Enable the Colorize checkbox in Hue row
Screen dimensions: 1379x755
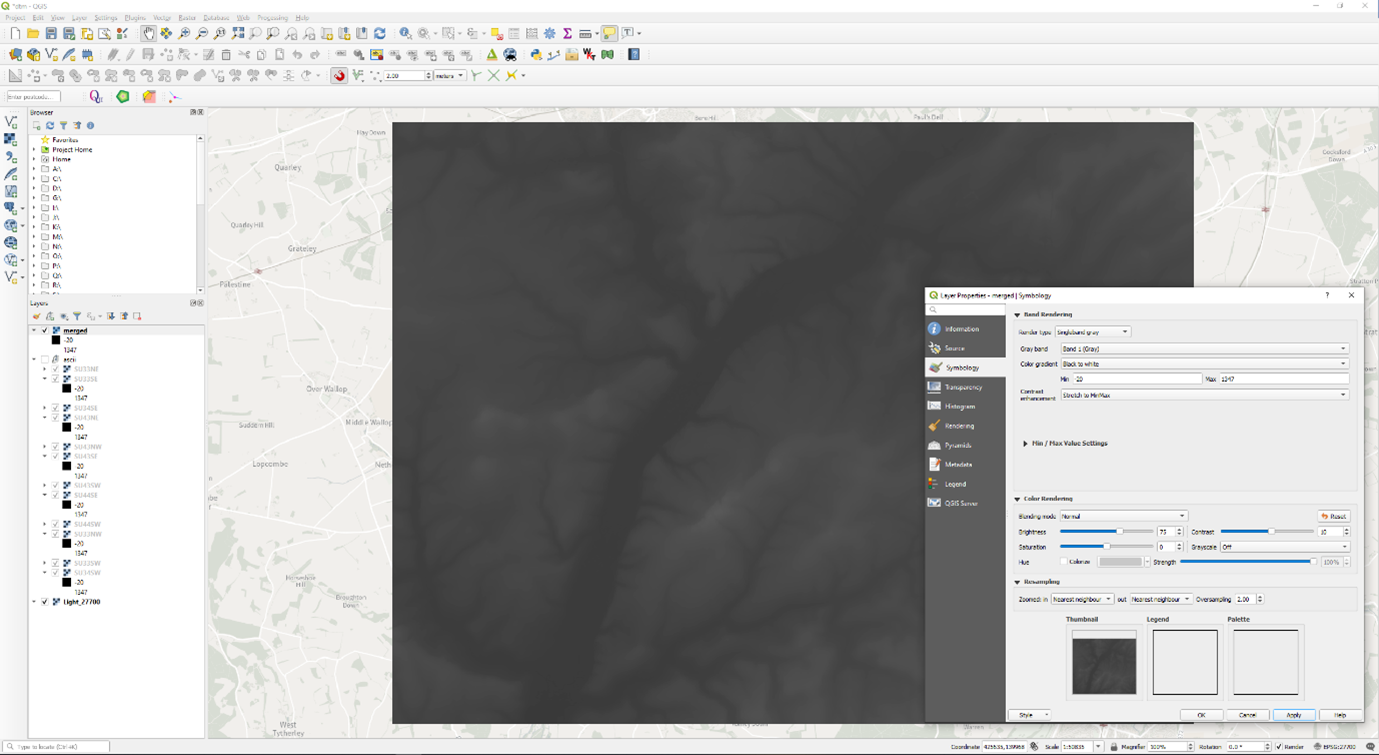(1064, 562)
